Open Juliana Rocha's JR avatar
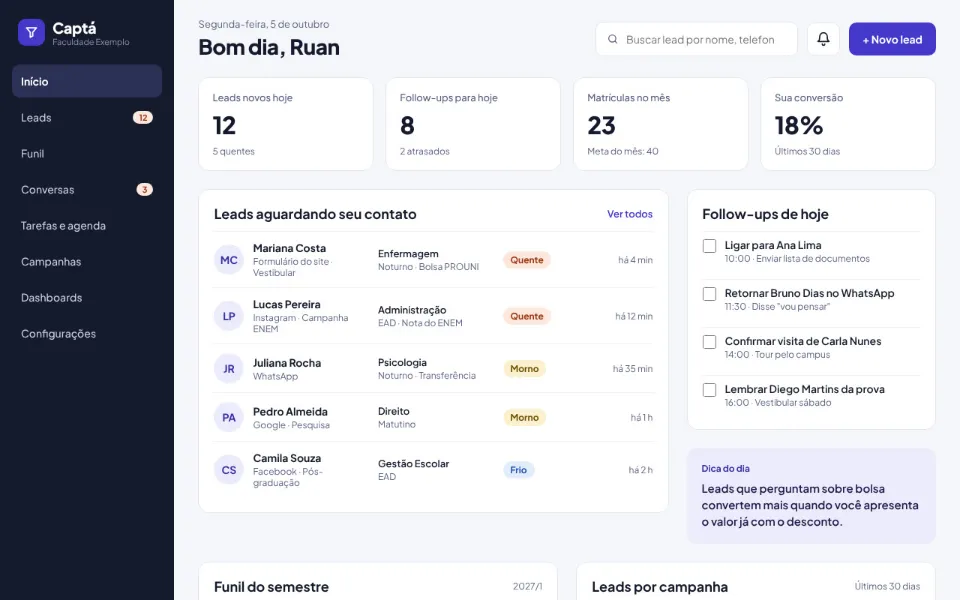 click(228, 369)
